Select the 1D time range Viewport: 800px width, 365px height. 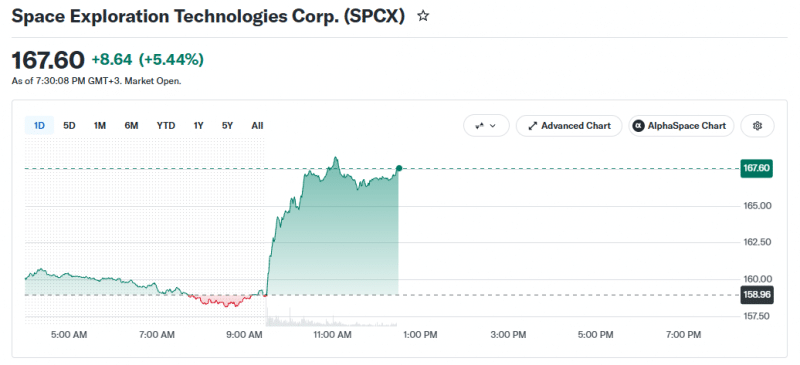[39, 126]
